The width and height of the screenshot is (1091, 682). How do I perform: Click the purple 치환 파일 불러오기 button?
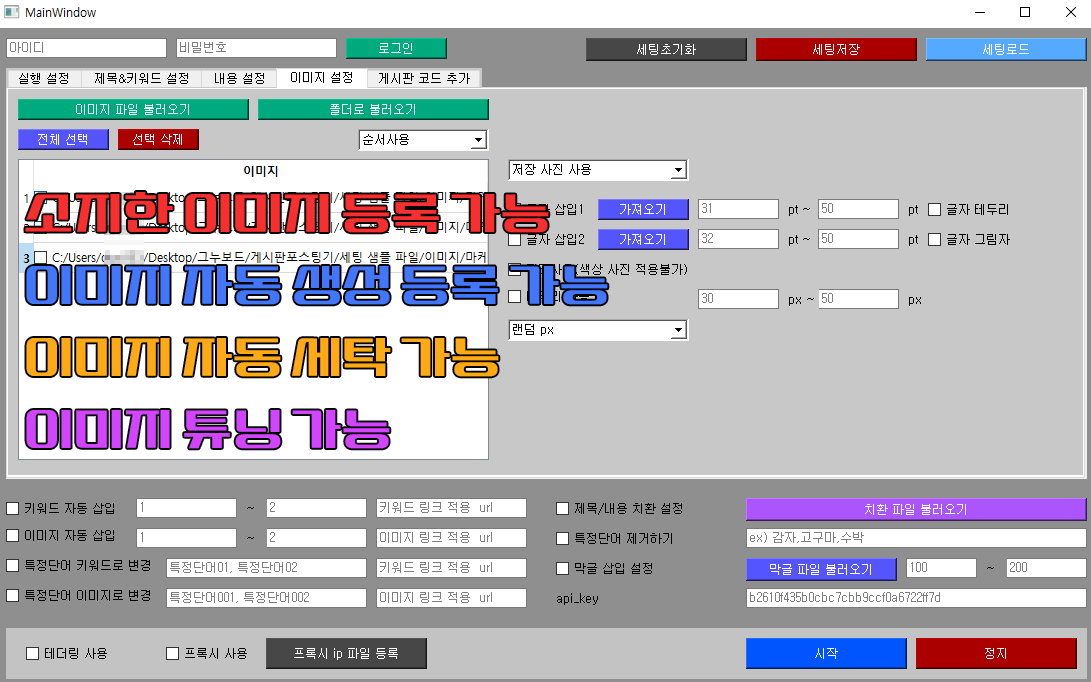click(x=915, y=509)
